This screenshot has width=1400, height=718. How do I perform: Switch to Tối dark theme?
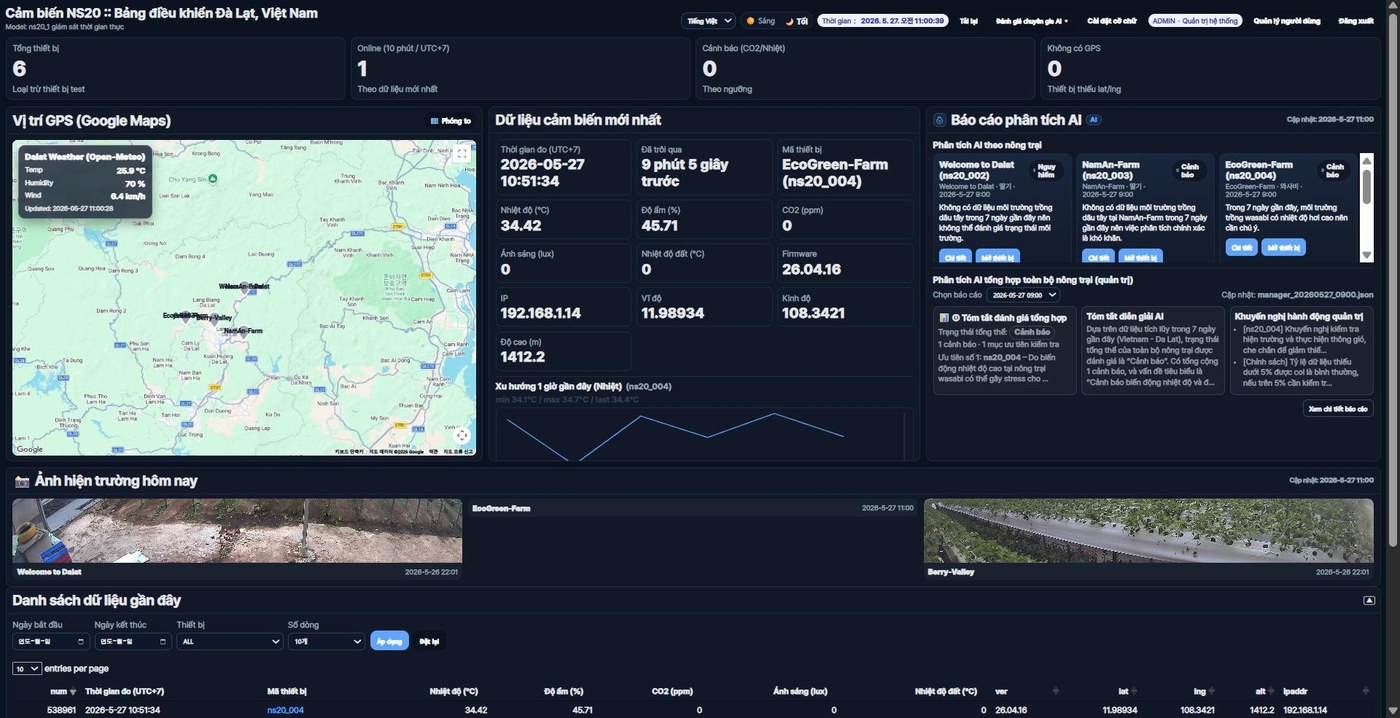coord(796,20)
